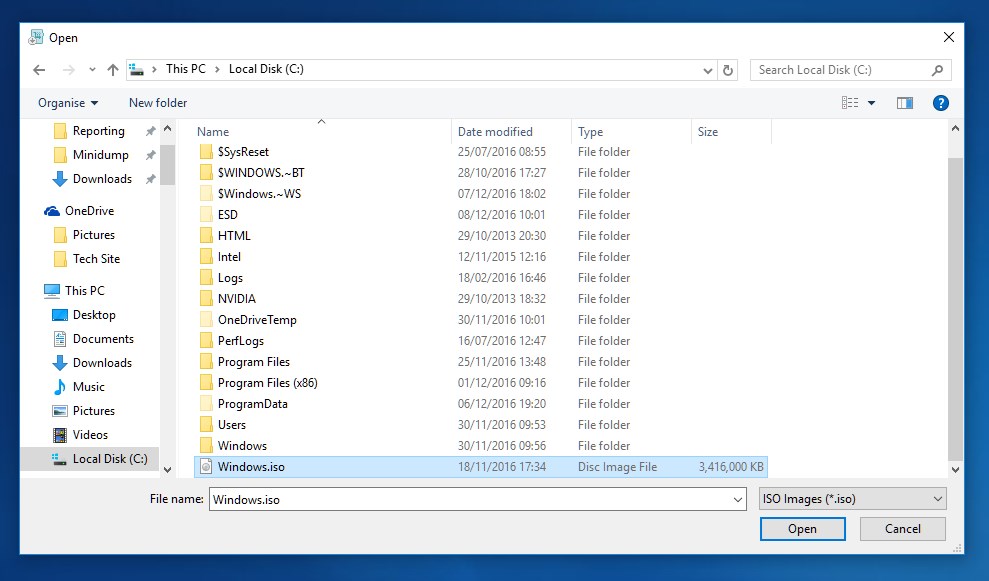Select the NVIDIA folder icon
Image resolution: width=989 pixels, height=581 pixels.
coord(206,299)
